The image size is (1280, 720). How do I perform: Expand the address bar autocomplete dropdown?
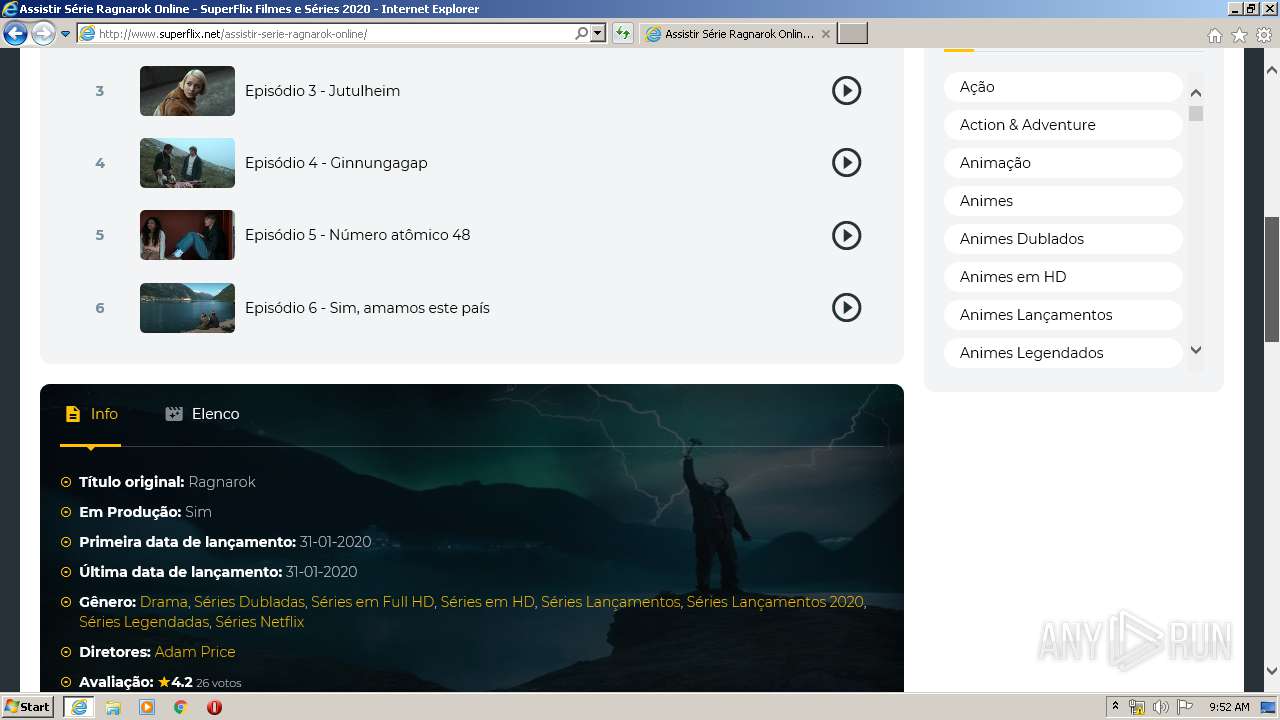[598, 34]
